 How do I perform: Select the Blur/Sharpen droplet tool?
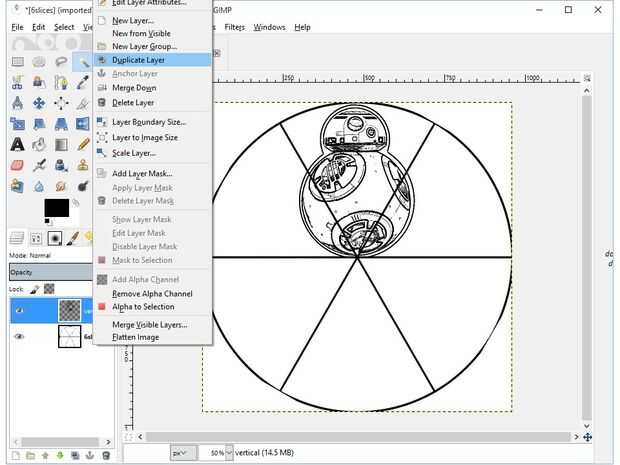point(39,186)
